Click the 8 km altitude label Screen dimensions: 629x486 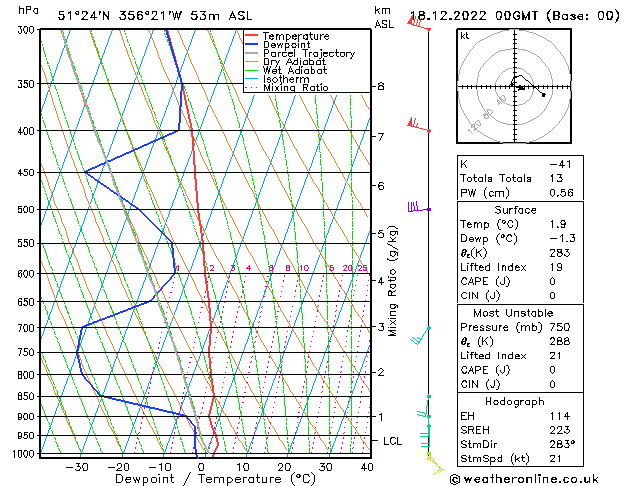(380, 86)
